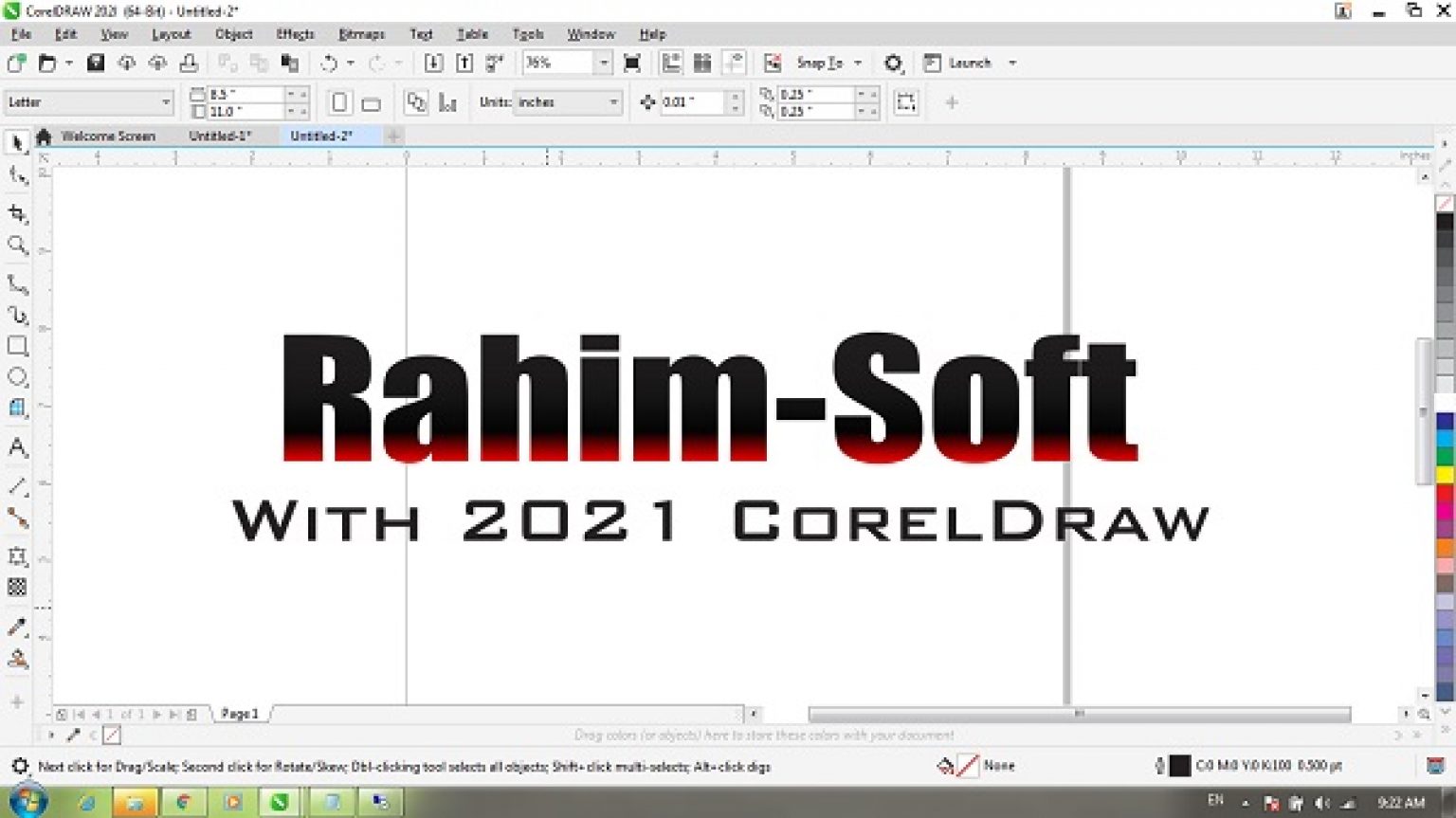Image resolution: width=1456 pixels, height=818 pixels.
Task: Switch to the Untitled-1 document tab
Action: pyautogui.click(x=218, y=136)
